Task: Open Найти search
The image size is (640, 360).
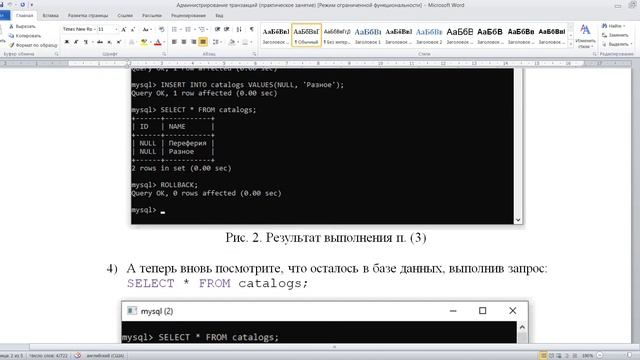Action: [x=613, y=26]
